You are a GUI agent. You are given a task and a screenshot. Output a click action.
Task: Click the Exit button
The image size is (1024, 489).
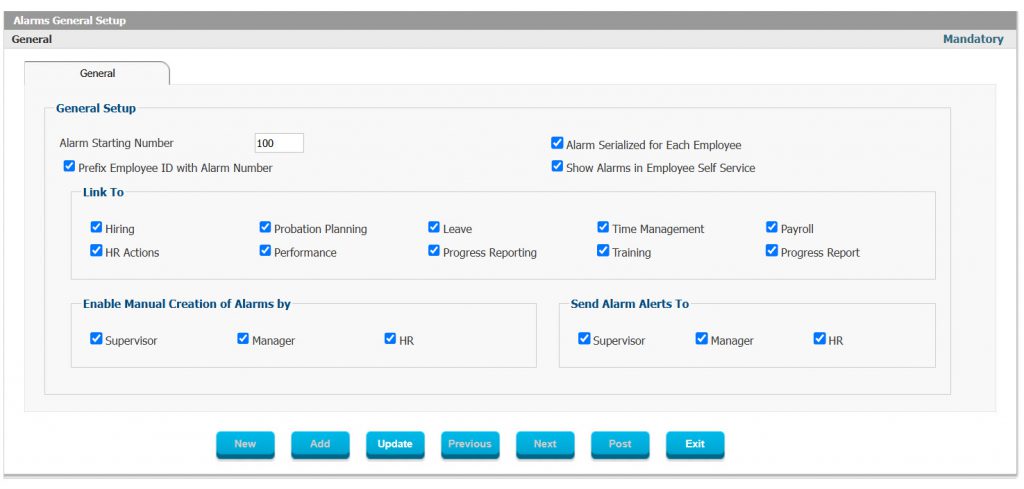pos(695,445)
